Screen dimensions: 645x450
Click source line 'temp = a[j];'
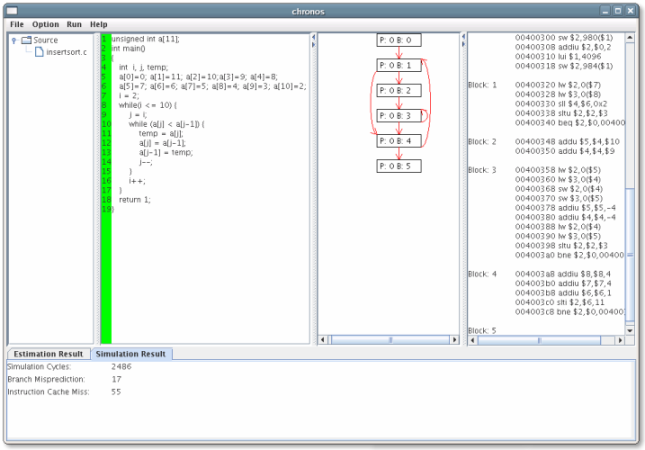coord(161,134)
